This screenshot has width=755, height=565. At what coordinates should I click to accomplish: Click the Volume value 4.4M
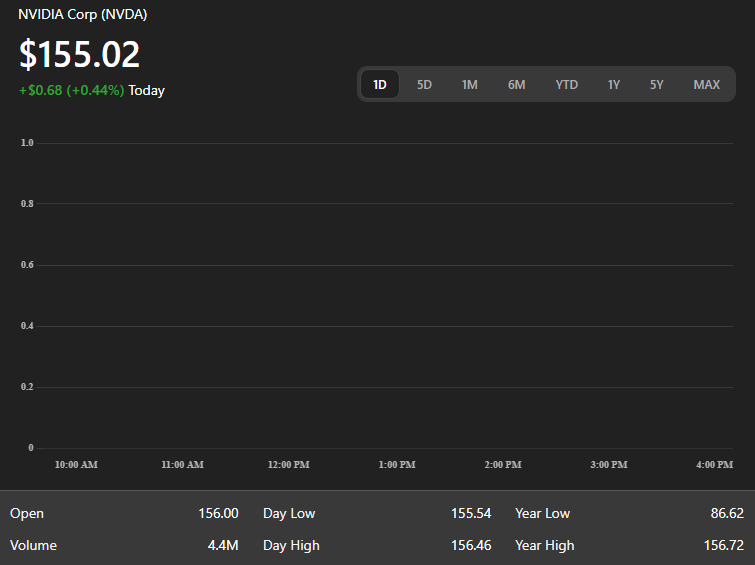point(223,545)
